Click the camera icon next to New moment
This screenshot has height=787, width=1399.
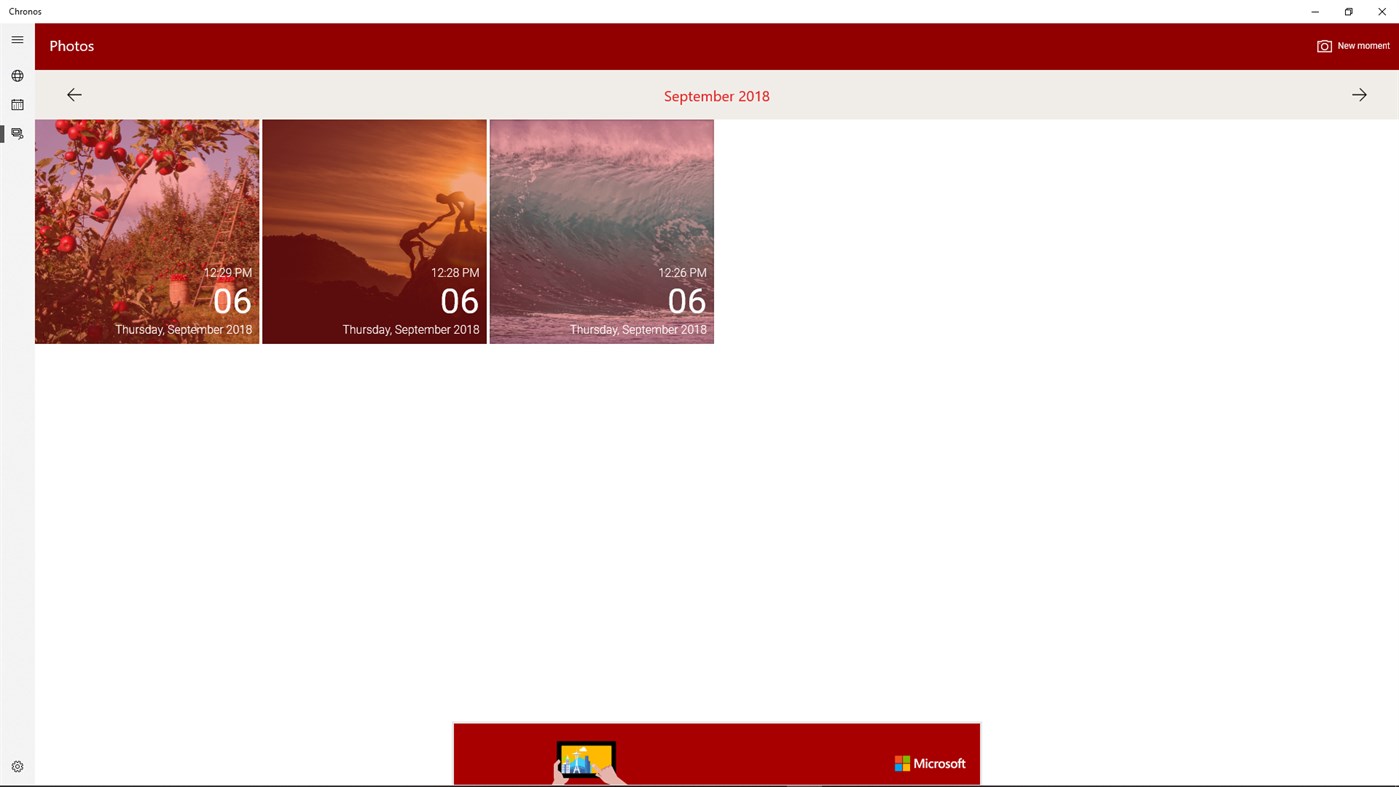click(1323, 45)
